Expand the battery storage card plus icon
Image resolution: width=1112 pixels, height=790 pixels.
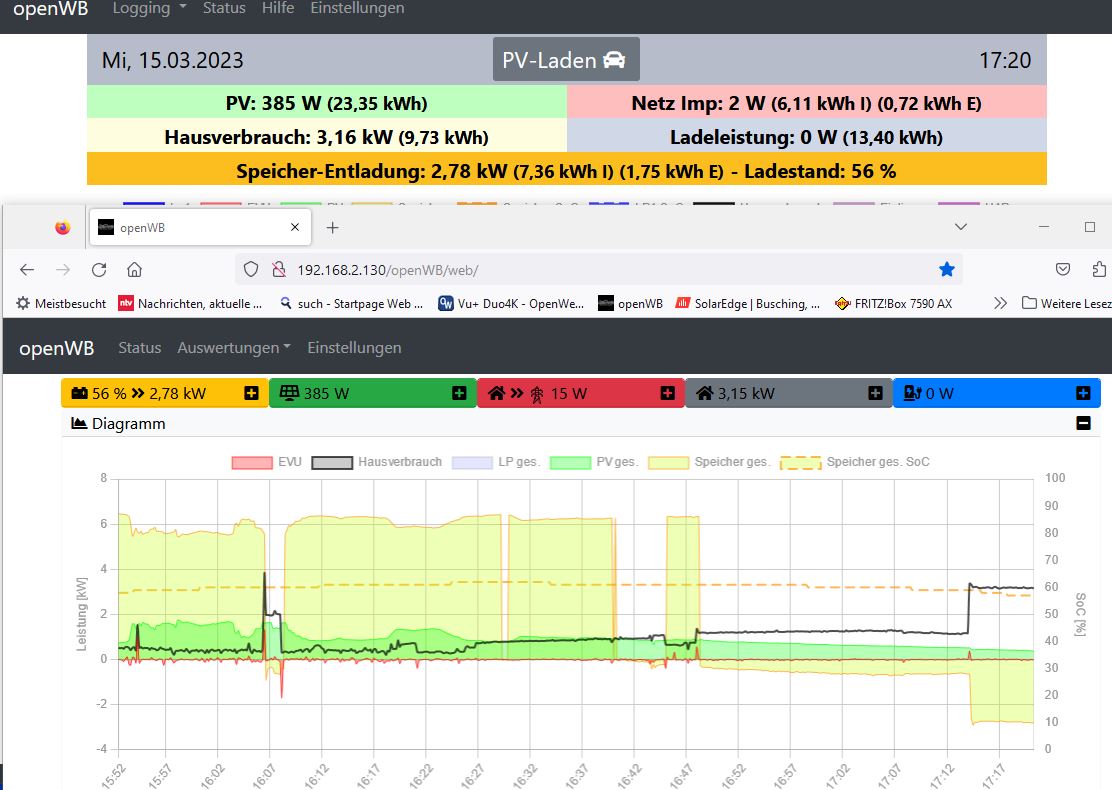coord(252,394)
